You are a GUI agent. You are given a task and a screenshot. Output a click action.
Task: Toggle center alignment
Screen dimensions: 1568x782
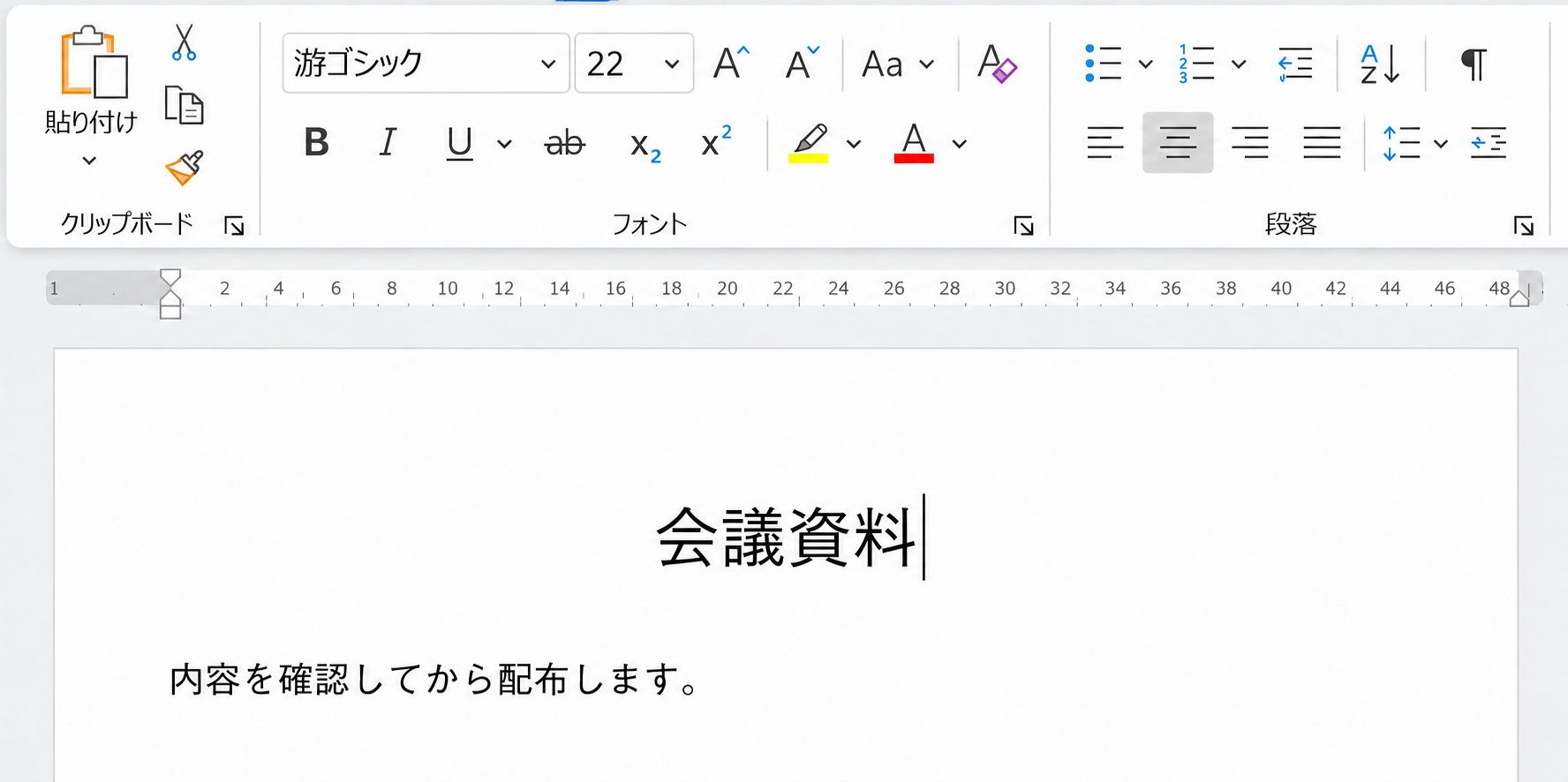click(x=1178, y=142)
